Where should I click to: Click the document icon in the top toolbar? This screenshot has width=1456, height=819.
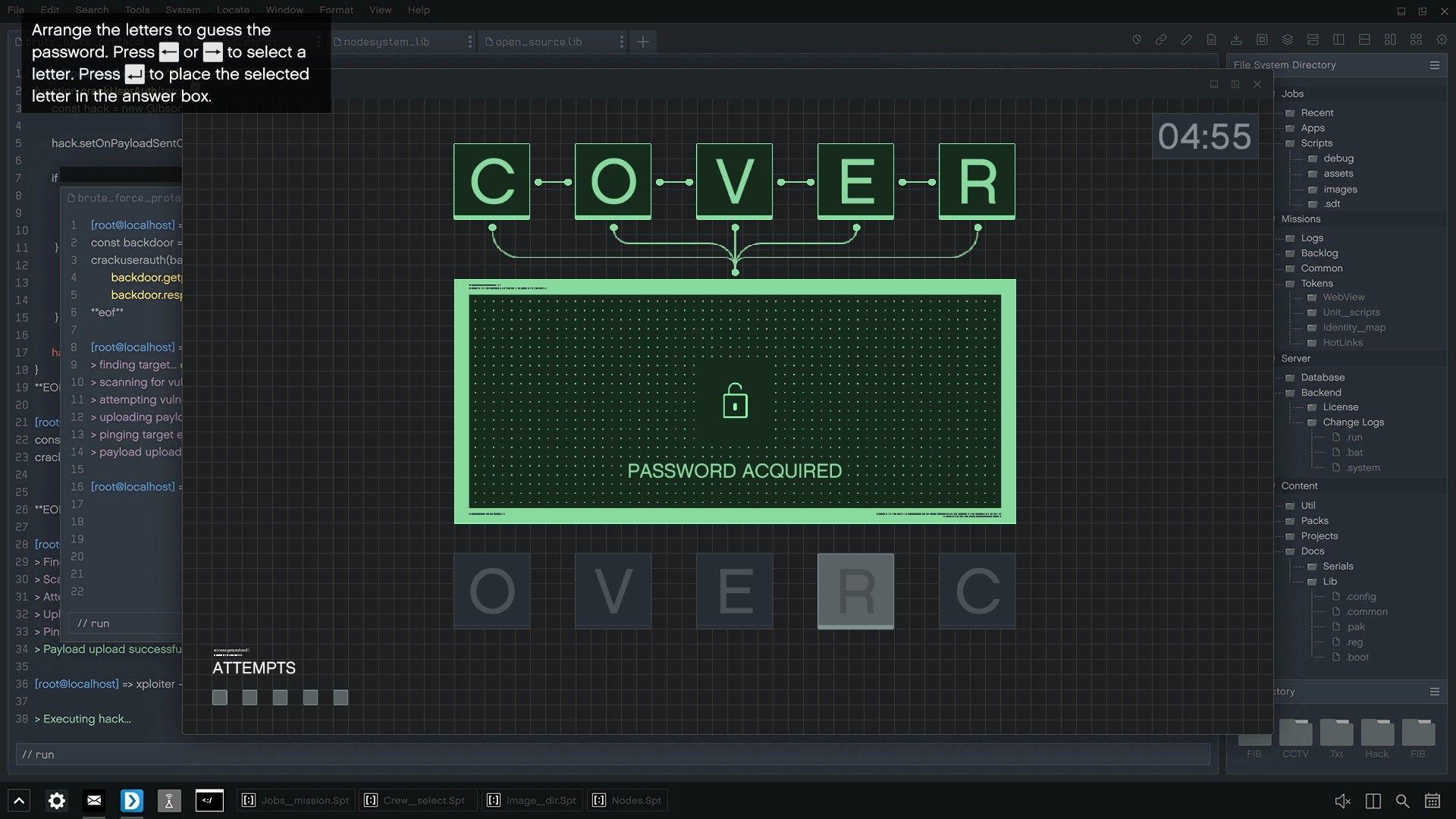(x=1211, y=40)
